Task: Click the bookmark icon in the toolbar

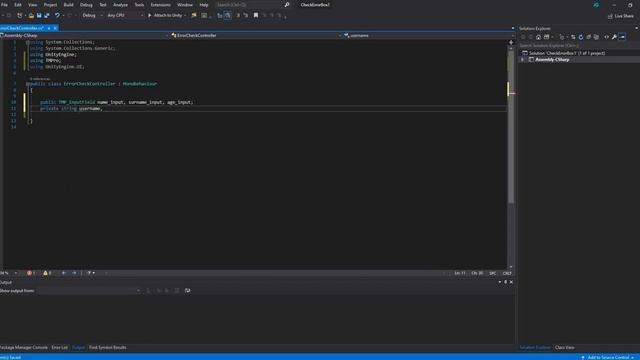Action: [256, 16]
